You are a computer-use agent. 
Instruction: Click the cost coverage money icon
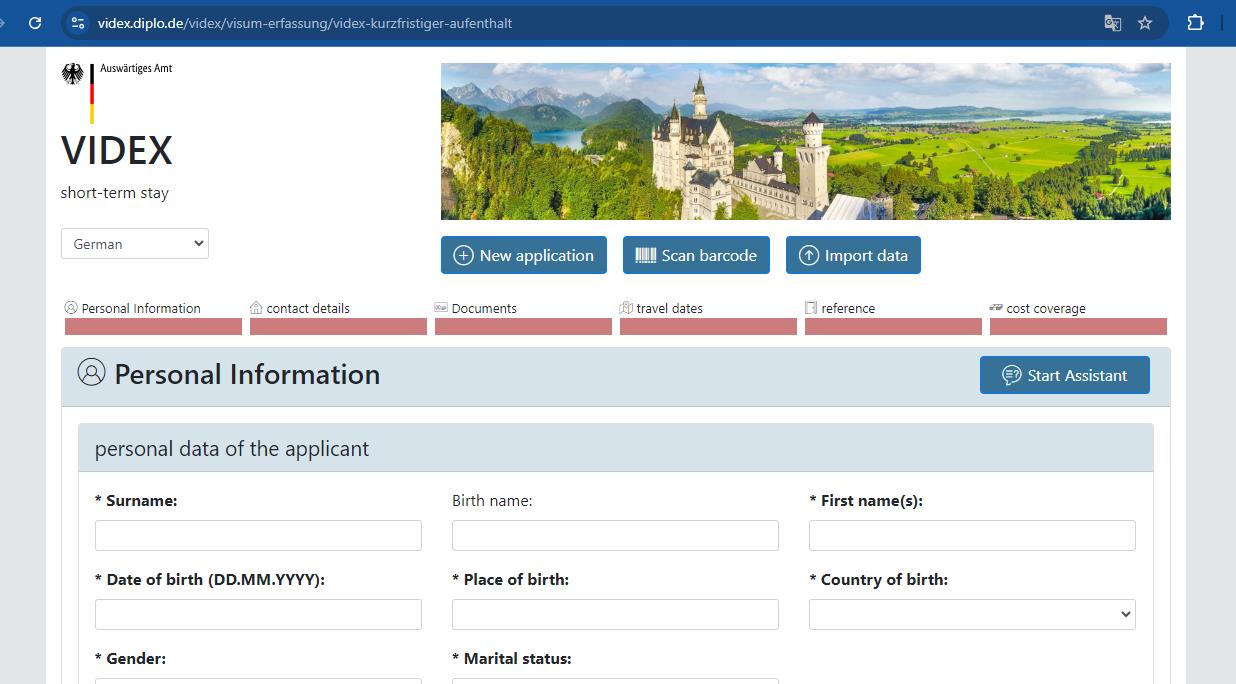coord(997,308)
